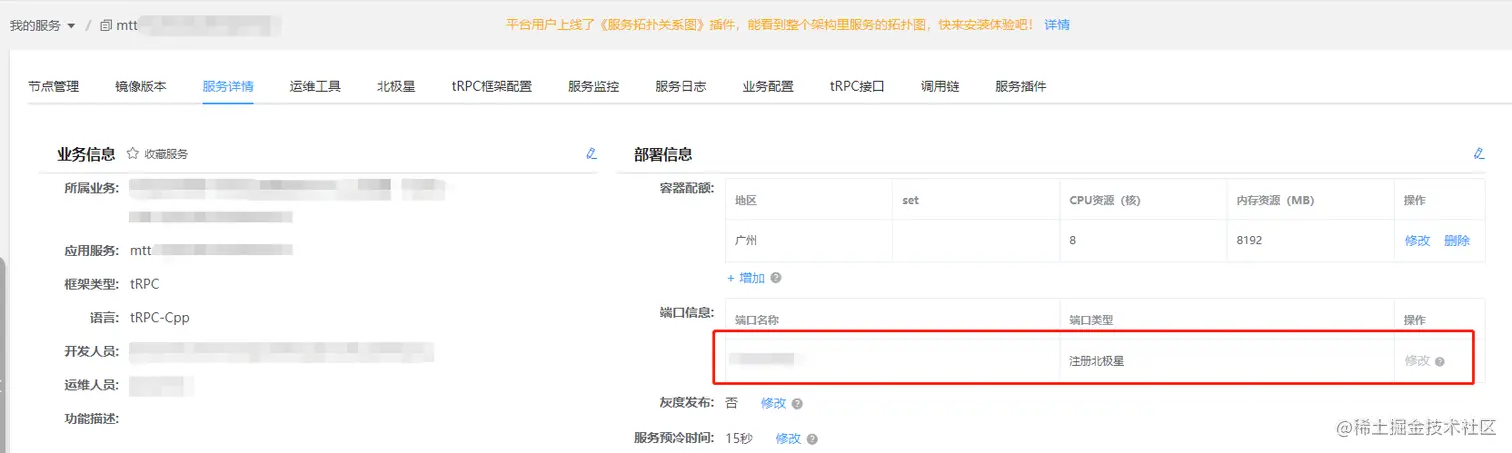Open the 调用链 tab
Viewport: 1512px width, 453px height.
[940, 86]
